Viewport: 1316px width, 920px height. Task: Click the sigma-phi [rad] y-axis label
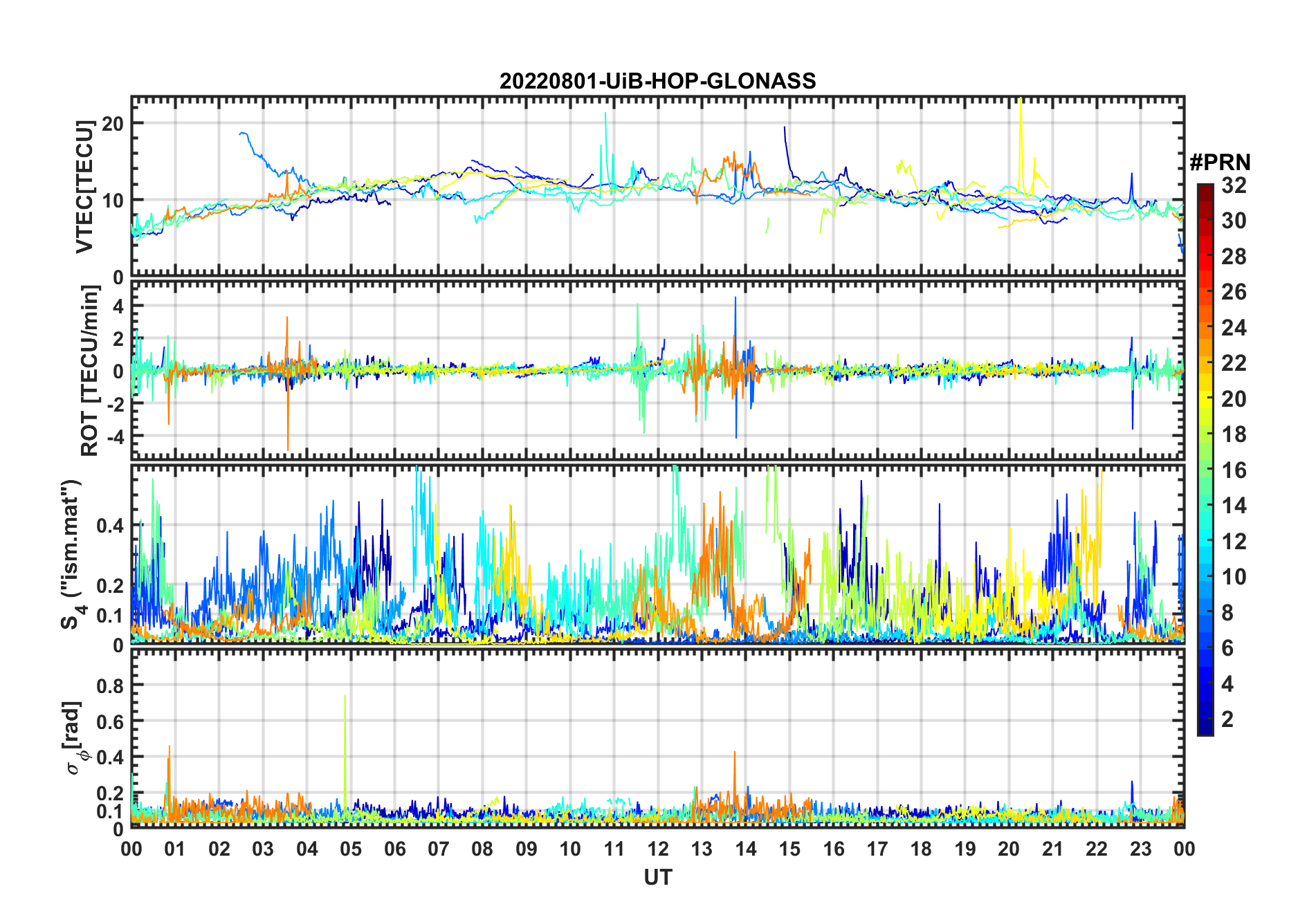click(73, 738)
